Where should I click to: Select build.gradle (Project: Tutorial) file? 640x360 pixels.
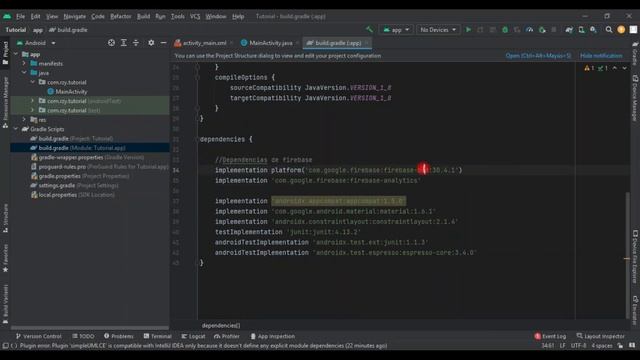72,139
